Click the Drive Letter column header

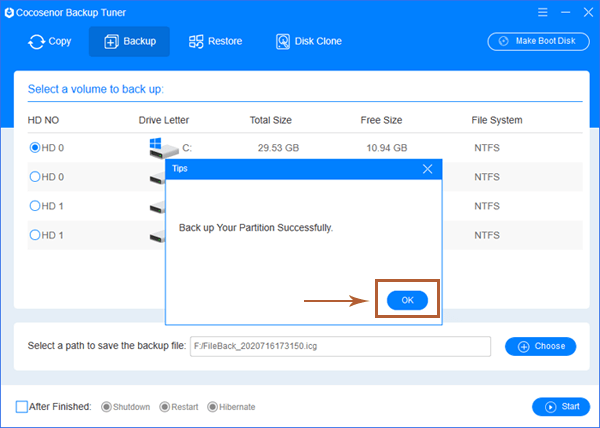pos(164,120)
